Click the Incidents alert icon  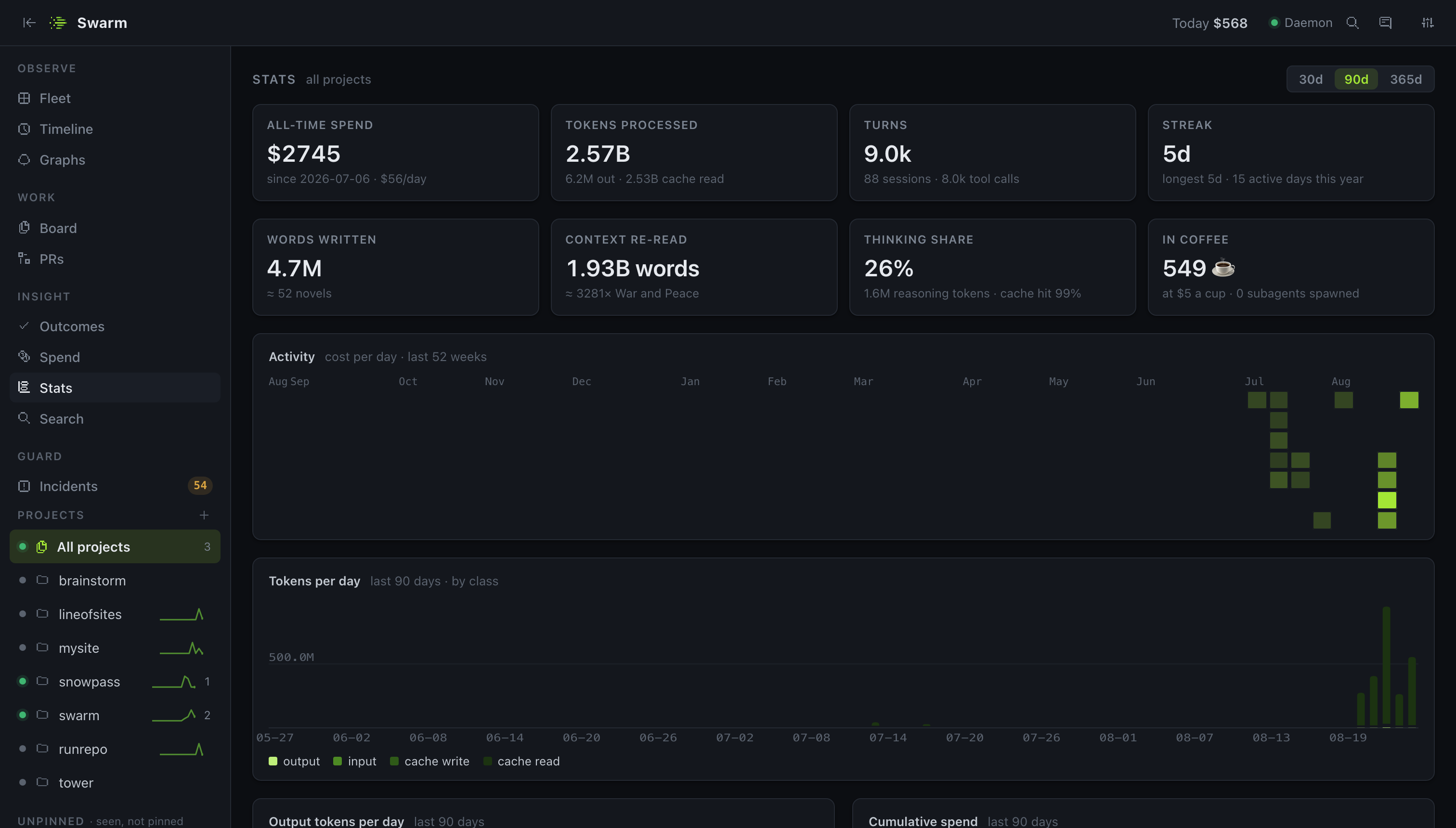[24, 486]
